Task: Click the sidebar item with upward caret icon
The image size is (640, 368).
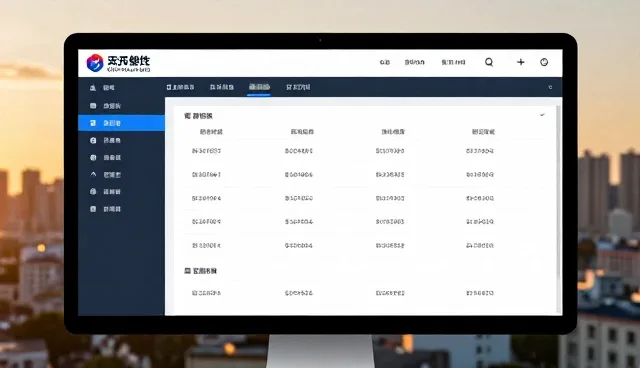Action: point(105,175)
